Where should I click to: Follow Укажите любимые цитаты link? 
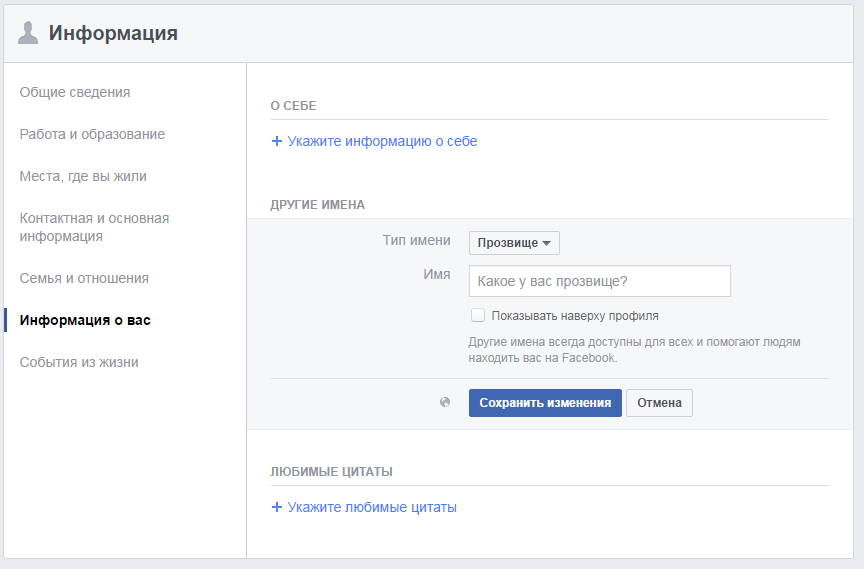pos(372,507)
